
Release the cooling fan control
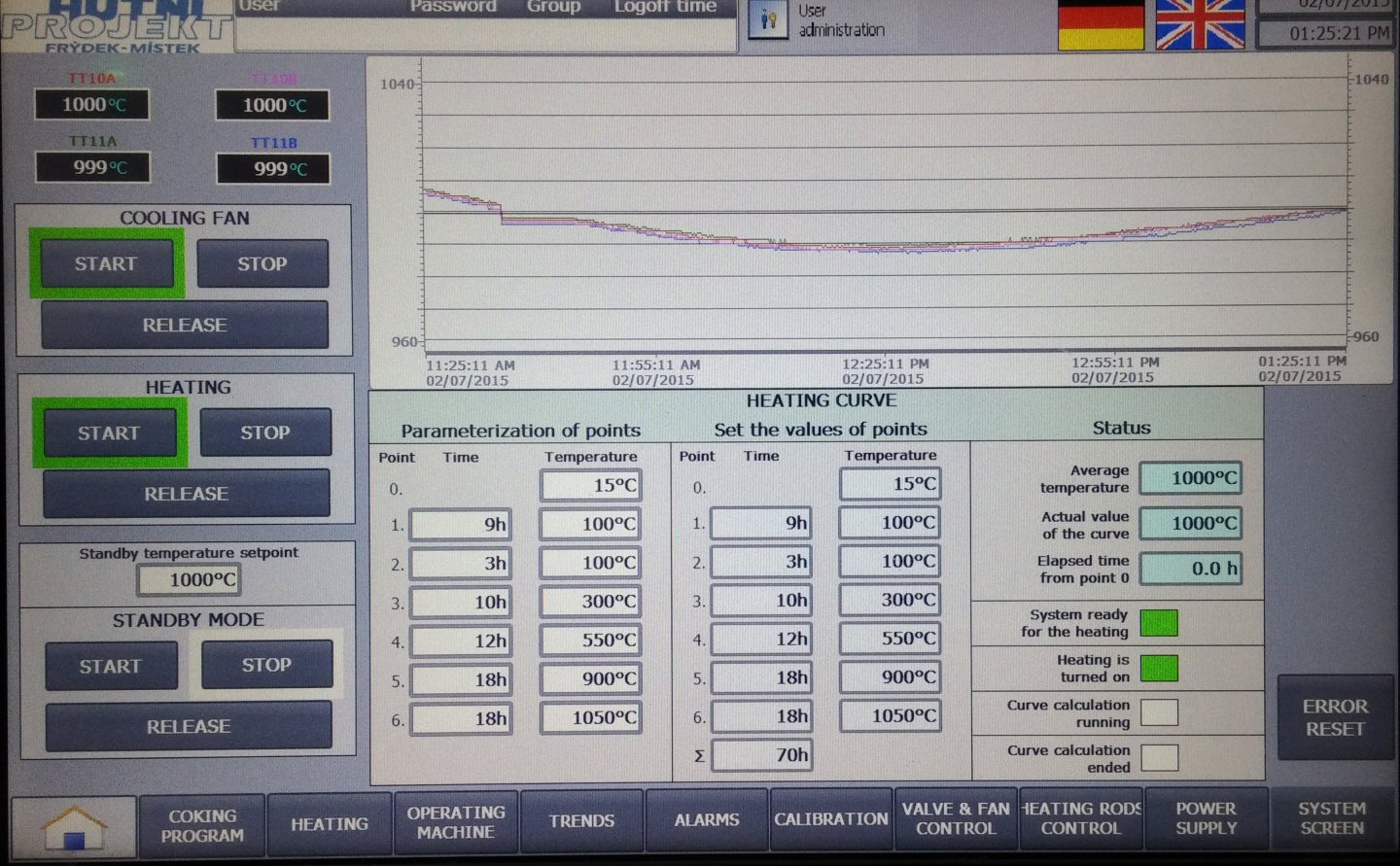coord(185,325)
